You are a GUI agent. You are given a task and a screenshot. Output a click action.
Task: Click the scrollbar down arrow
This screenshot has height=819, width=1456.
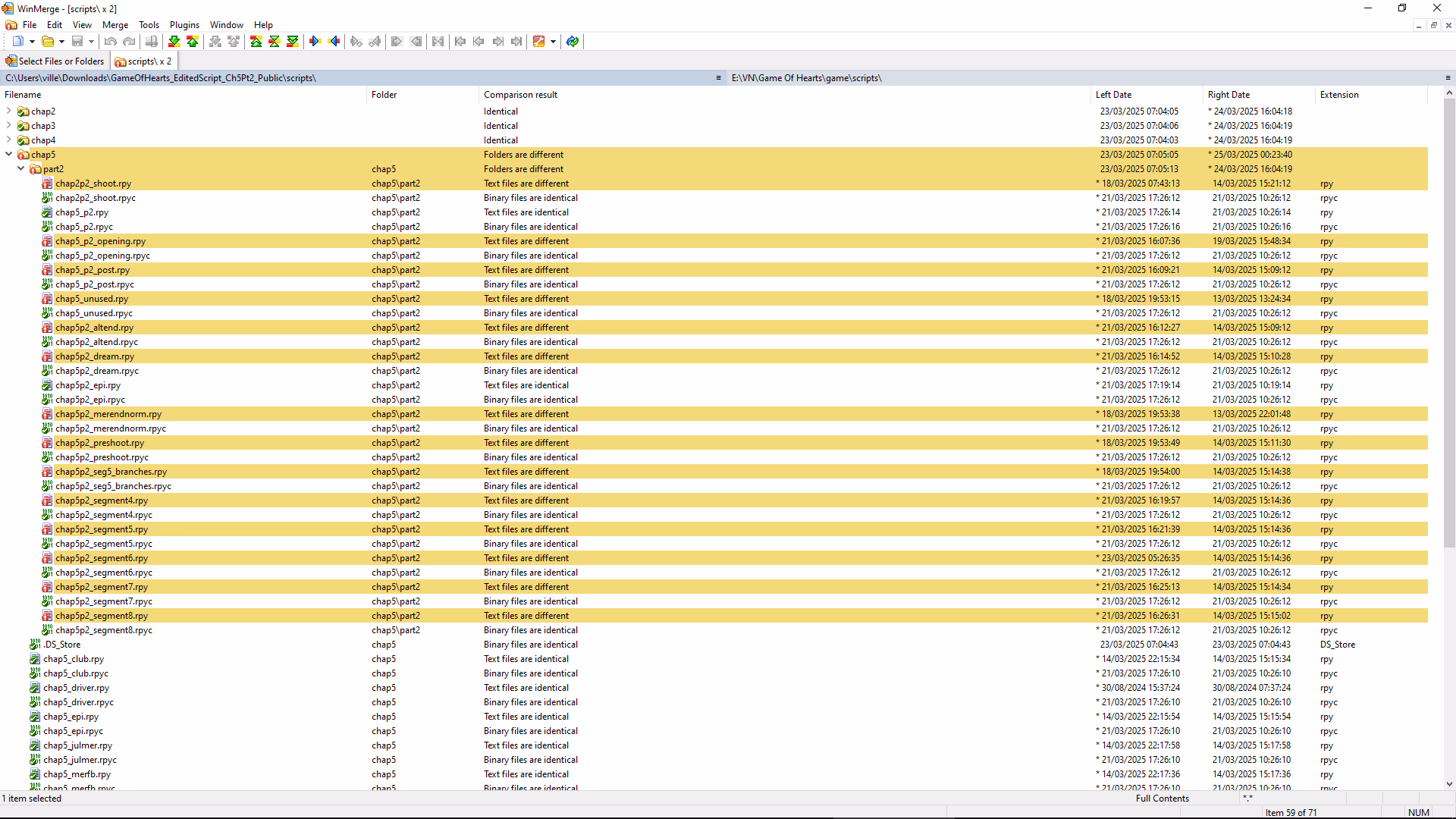[x=1449, y=784]
